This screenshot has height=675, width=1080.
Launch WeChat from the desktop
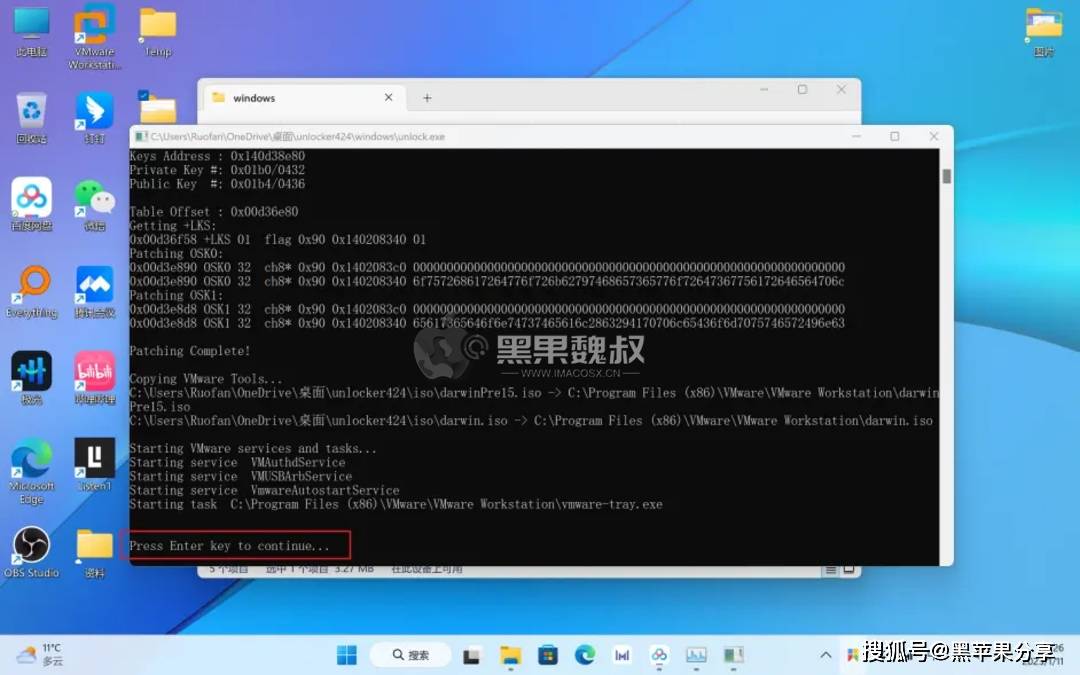point(94,204)
